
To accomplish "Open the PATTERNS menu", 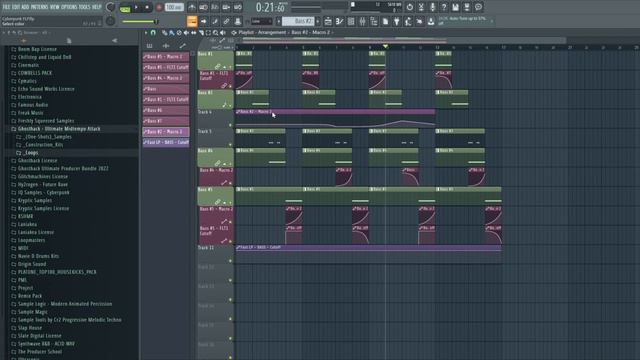I will tap(39, 7).
